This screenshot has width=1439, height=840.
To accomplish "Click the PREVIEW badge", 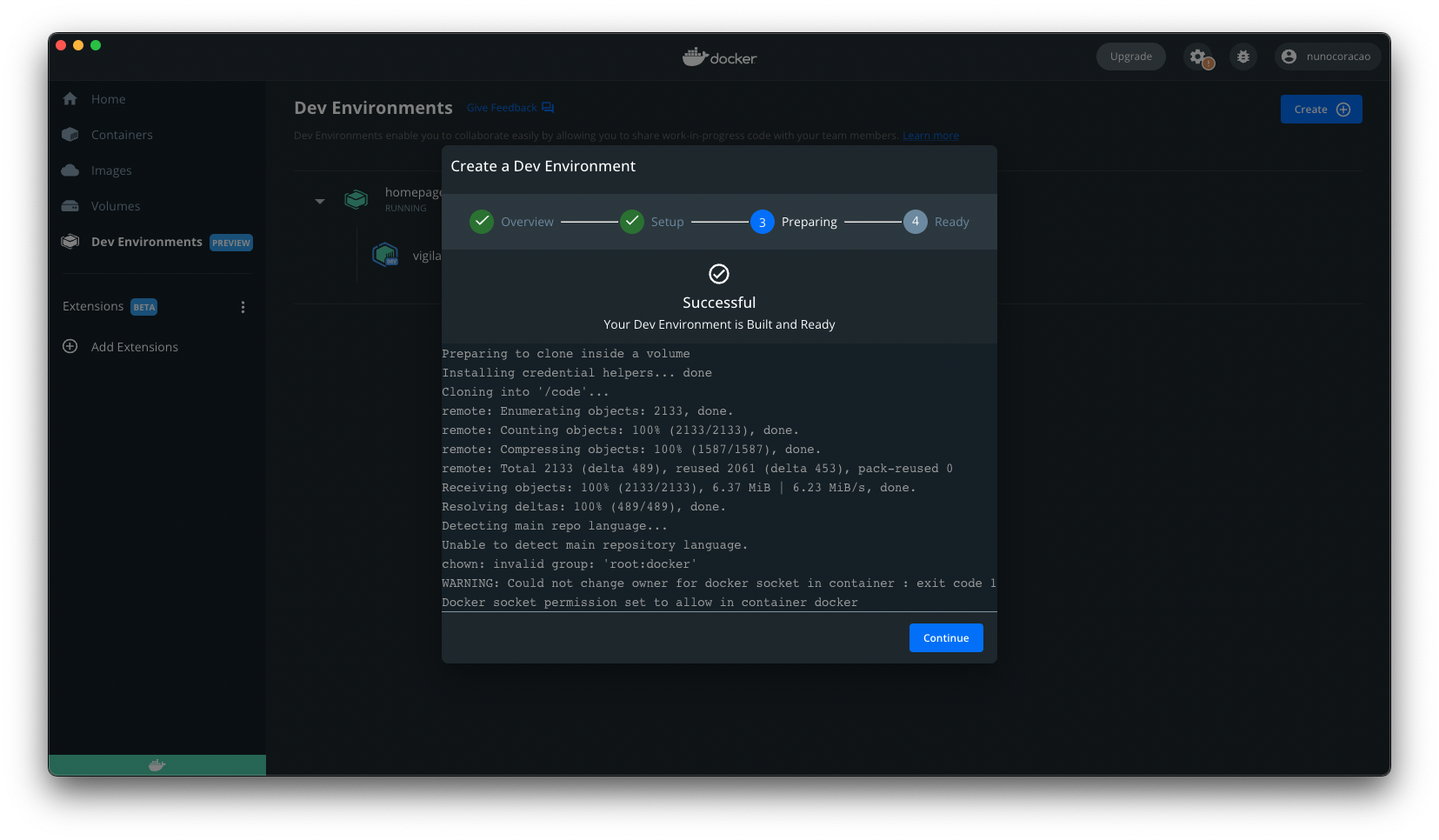I will (x=231, y=243).
